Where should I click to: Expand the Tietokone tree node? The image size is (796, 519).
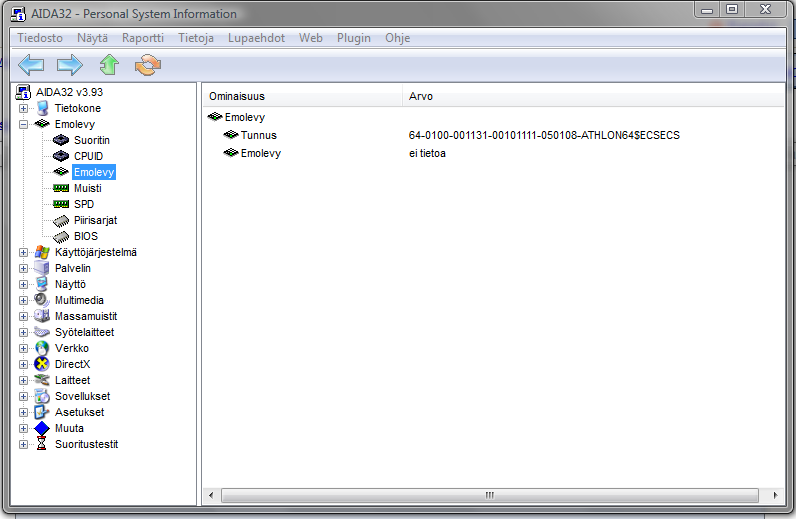23,108
